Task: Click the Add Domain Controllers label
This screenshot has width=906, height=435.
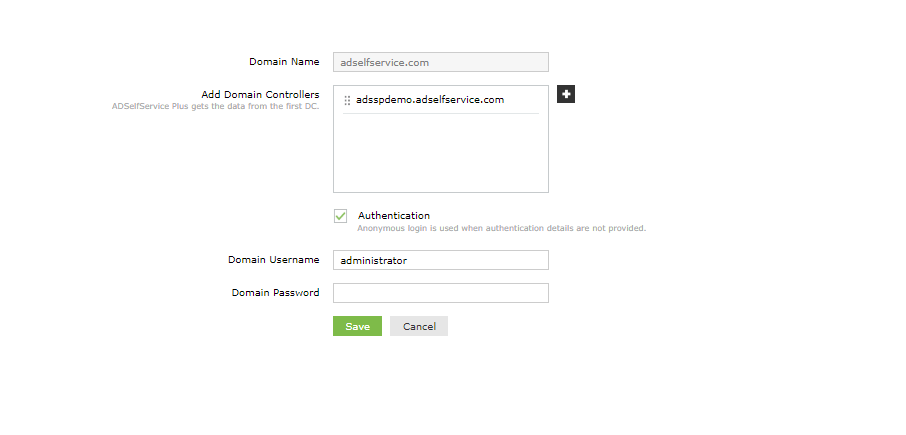Action: pos(260,94)
